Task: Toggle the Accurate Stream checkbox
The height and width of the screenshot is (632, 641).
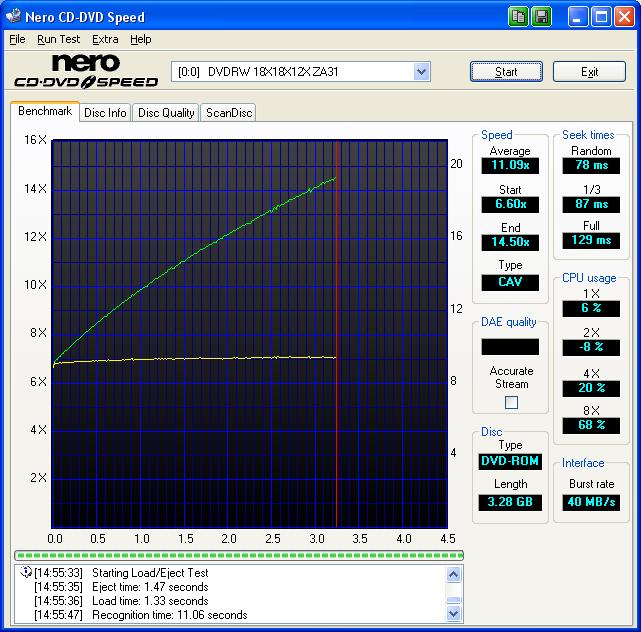Action: (511, 403)
